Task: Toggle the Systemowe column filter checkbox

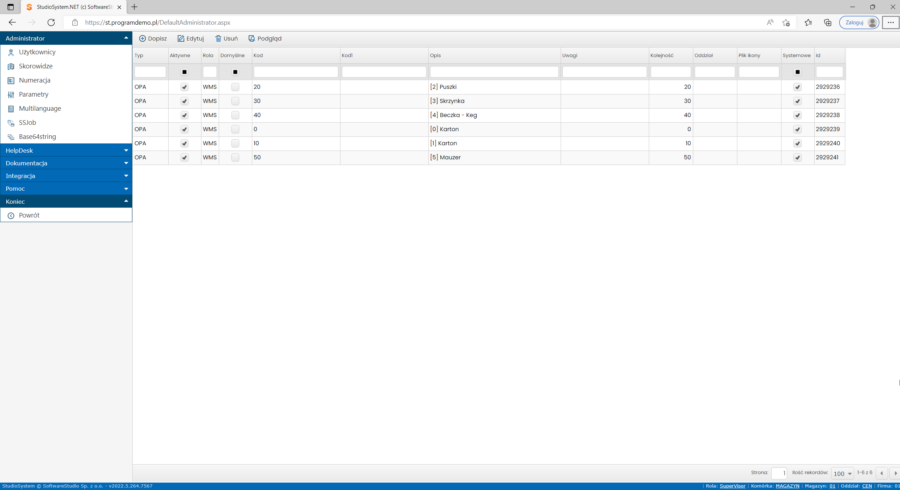Action: [797, 72]
